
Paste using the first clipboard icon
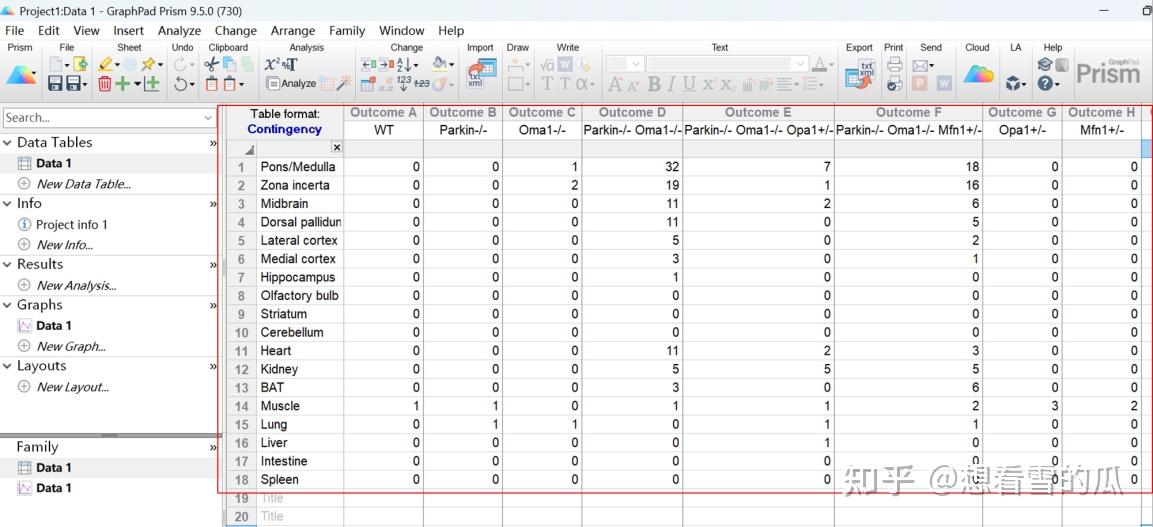click(x=212, y=84)
